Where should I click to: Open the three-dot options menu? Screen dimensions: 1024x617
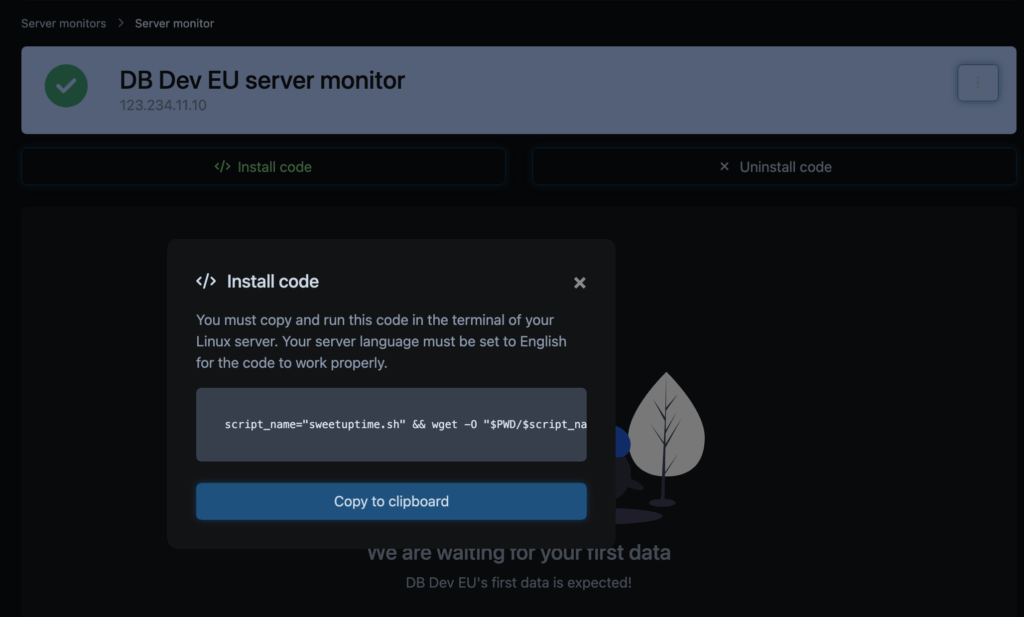click(x=977, y=83)
